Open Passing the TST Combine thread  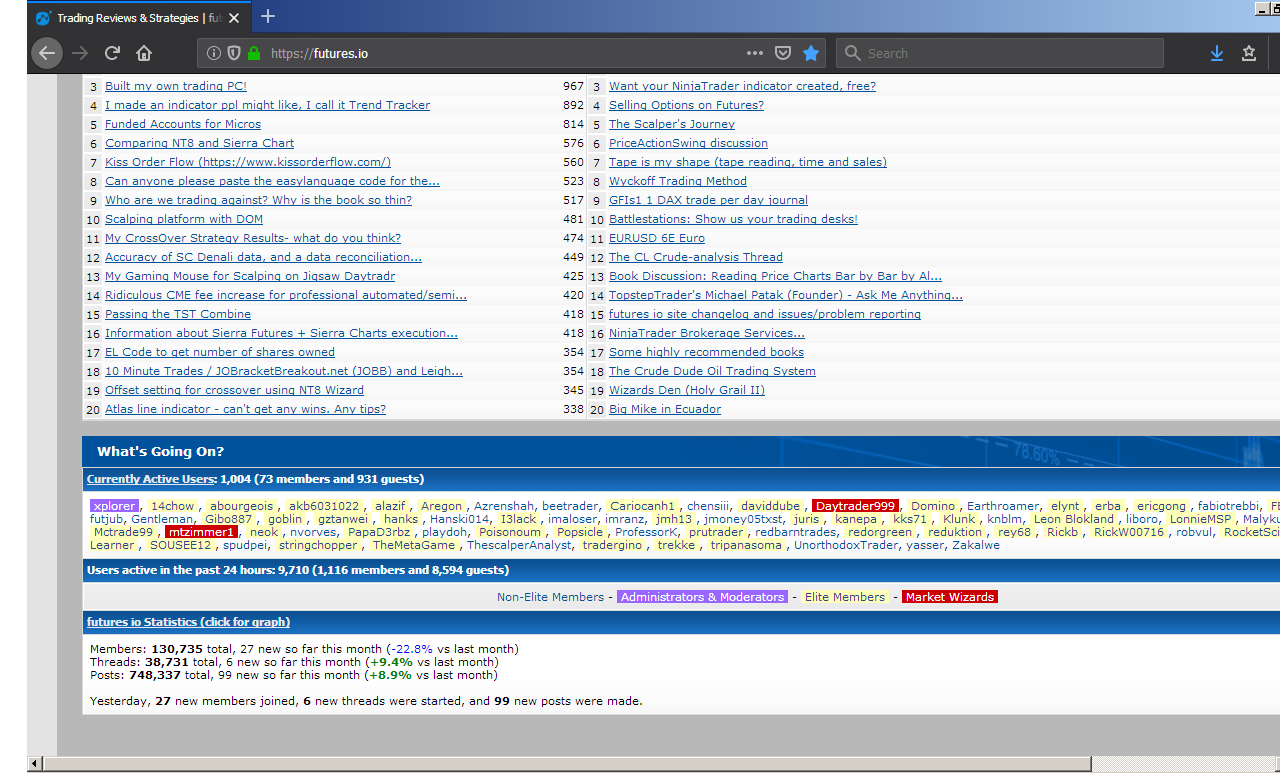point(178,314)
